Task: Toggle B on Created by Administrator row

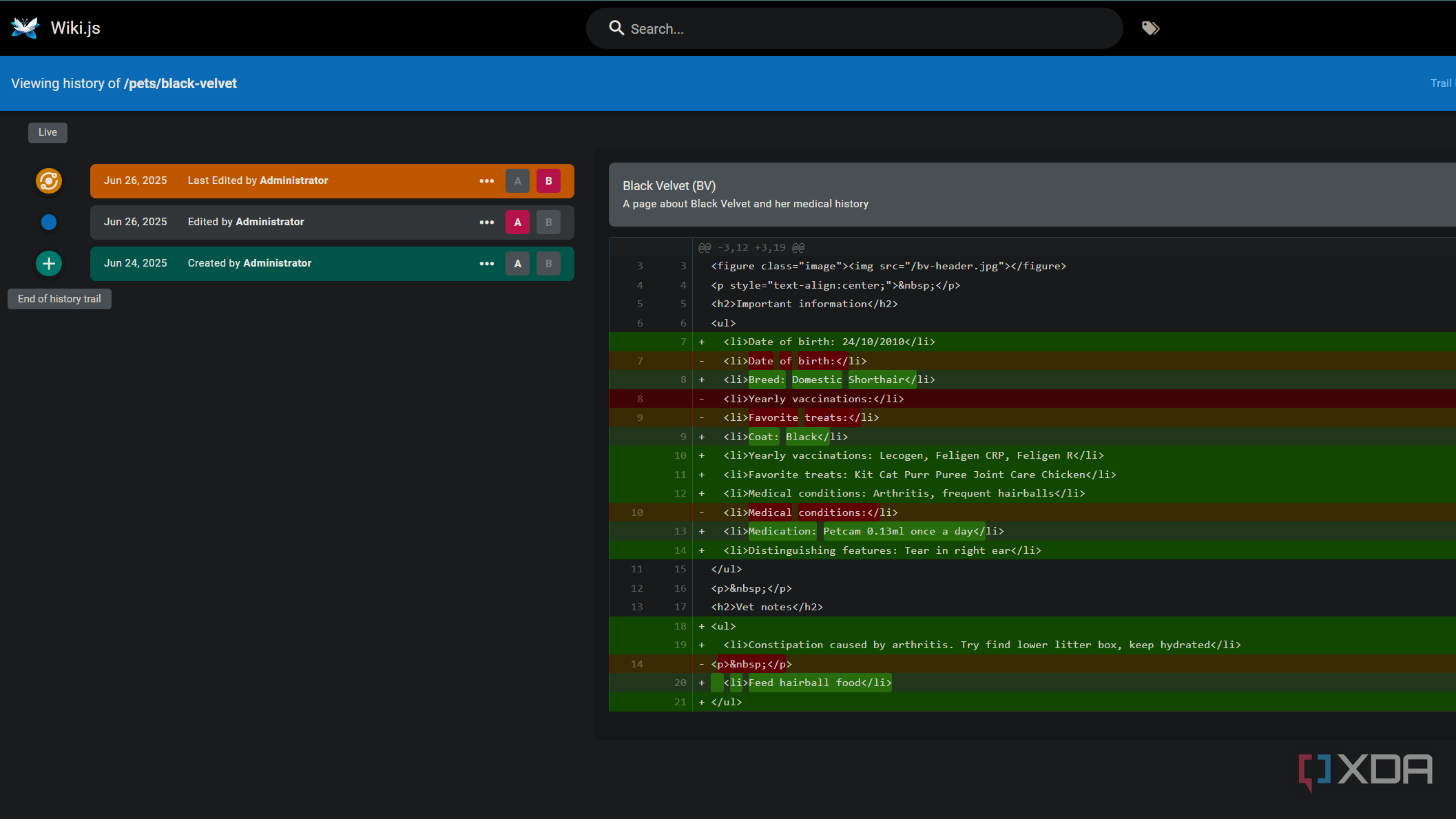Action: tap(549, 264)
